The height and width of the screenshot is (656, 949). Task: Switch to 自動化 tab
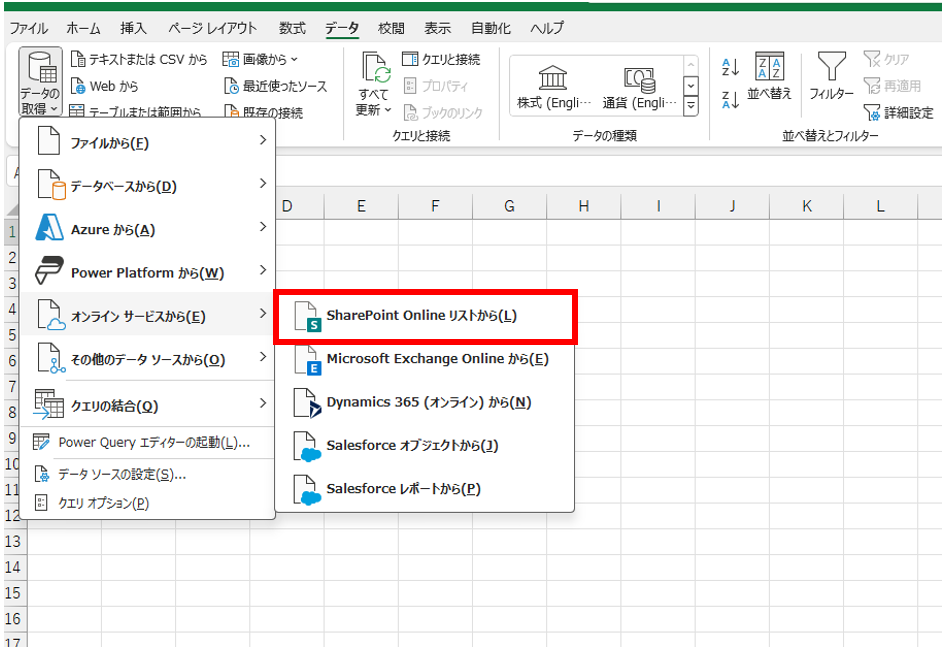click(491, 28)
